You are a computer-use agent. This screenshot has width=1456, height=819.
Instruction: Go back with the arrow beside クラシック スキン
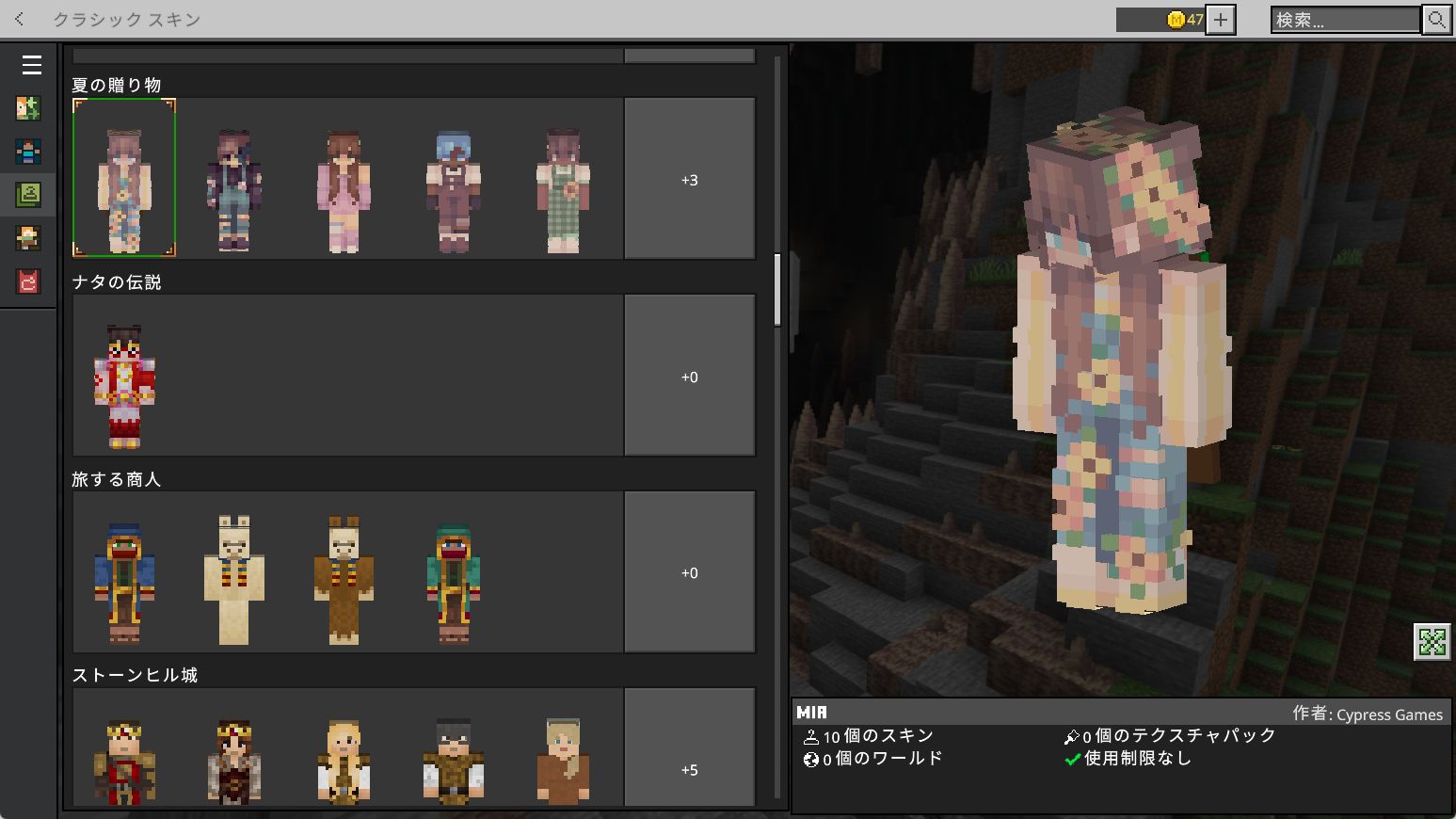click(x=20, y=19)
